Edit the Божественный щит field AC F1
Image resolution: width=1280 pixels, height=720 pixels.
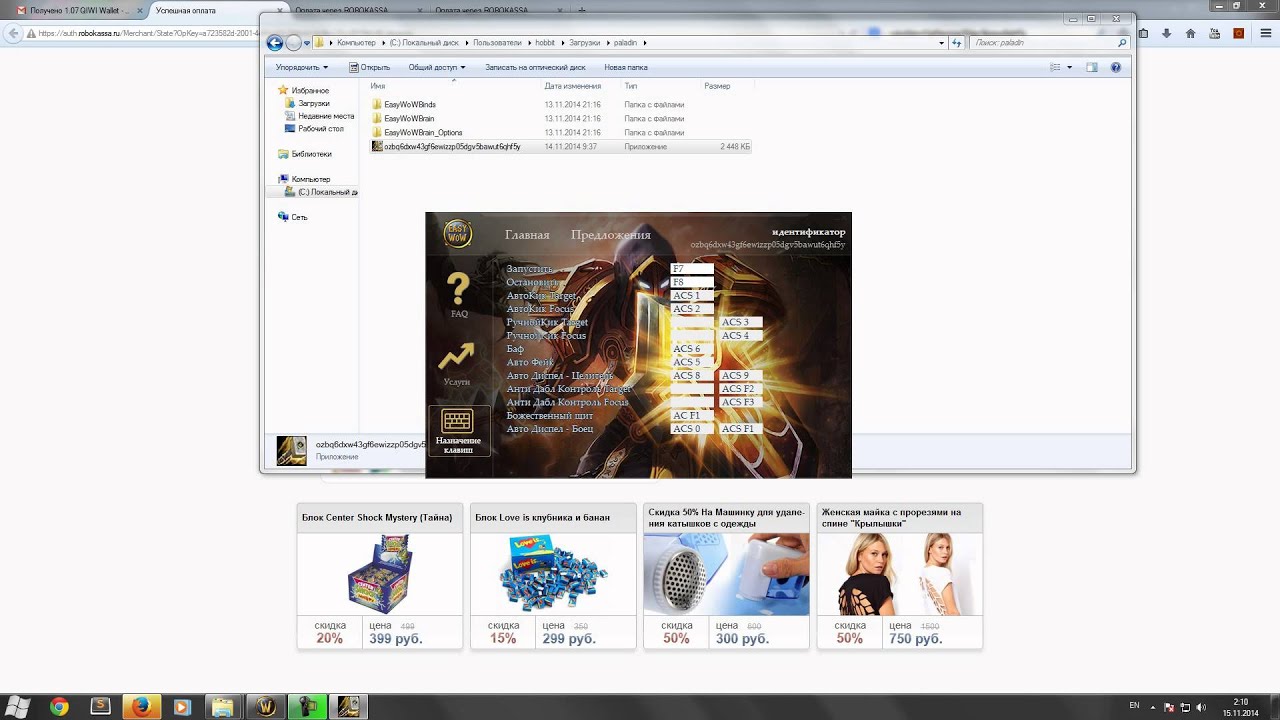click(692, 416)
